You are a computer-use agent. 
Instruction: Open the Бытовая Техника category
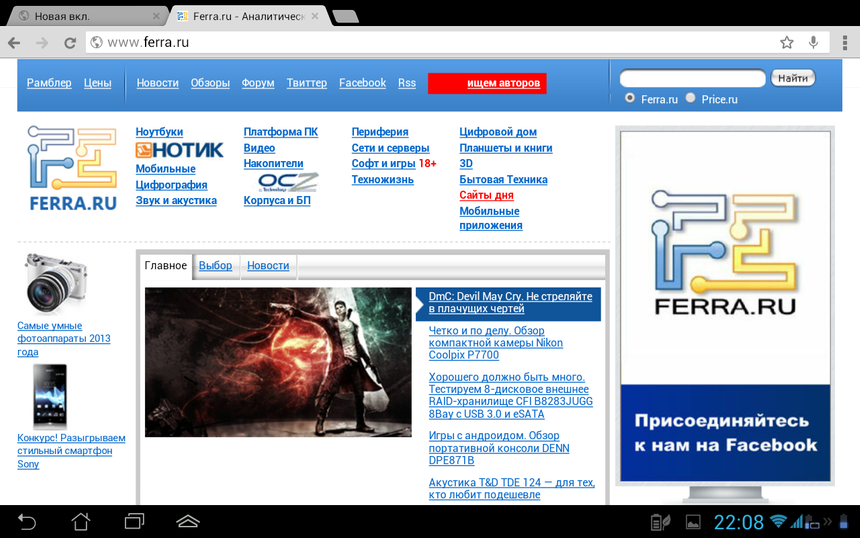503,179
